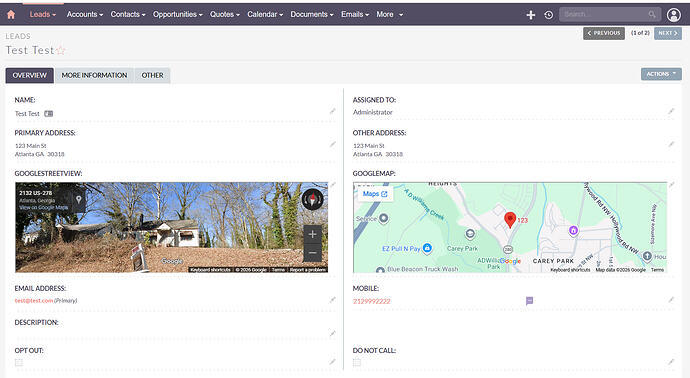The width and height of the screenshot is (690, 378).
Task: Expand the Emails menu
Action: [x=355, y=15]
